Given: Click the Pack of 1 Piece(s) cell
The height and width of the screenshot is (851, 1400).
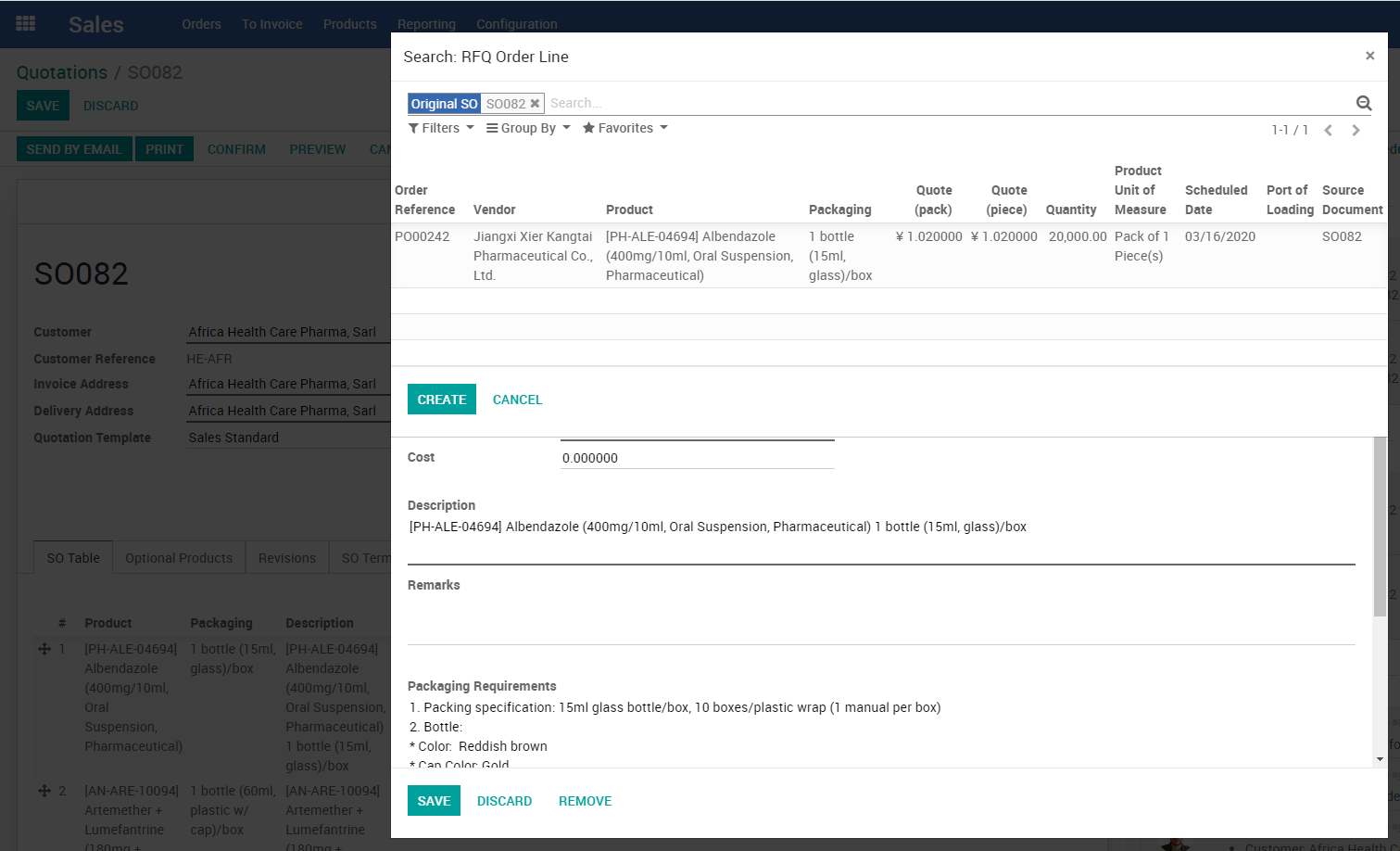Looking at the screenshot, I should (x=1141, y=246).
